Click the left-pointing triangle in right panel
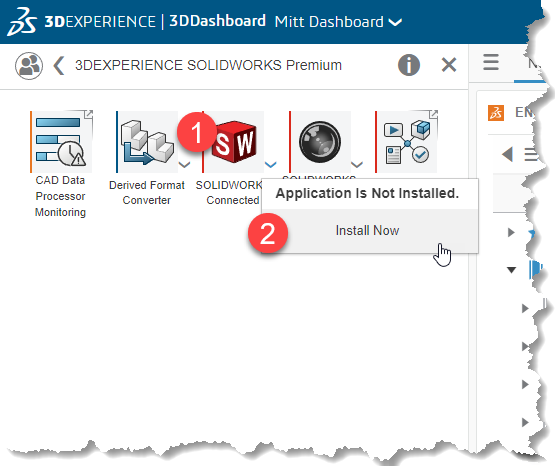The image size is (555, 466). pyautogui.click(x=508, y=154)
